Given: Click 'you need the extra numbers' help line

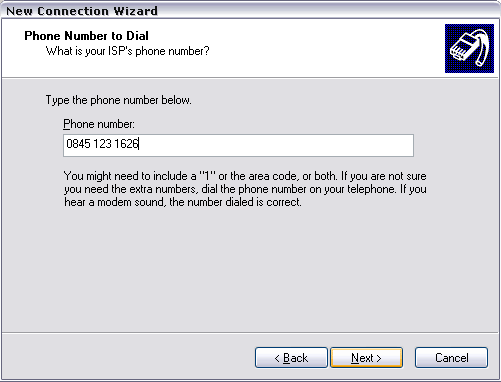Looking at the screenshot, I should coord(130,189).
